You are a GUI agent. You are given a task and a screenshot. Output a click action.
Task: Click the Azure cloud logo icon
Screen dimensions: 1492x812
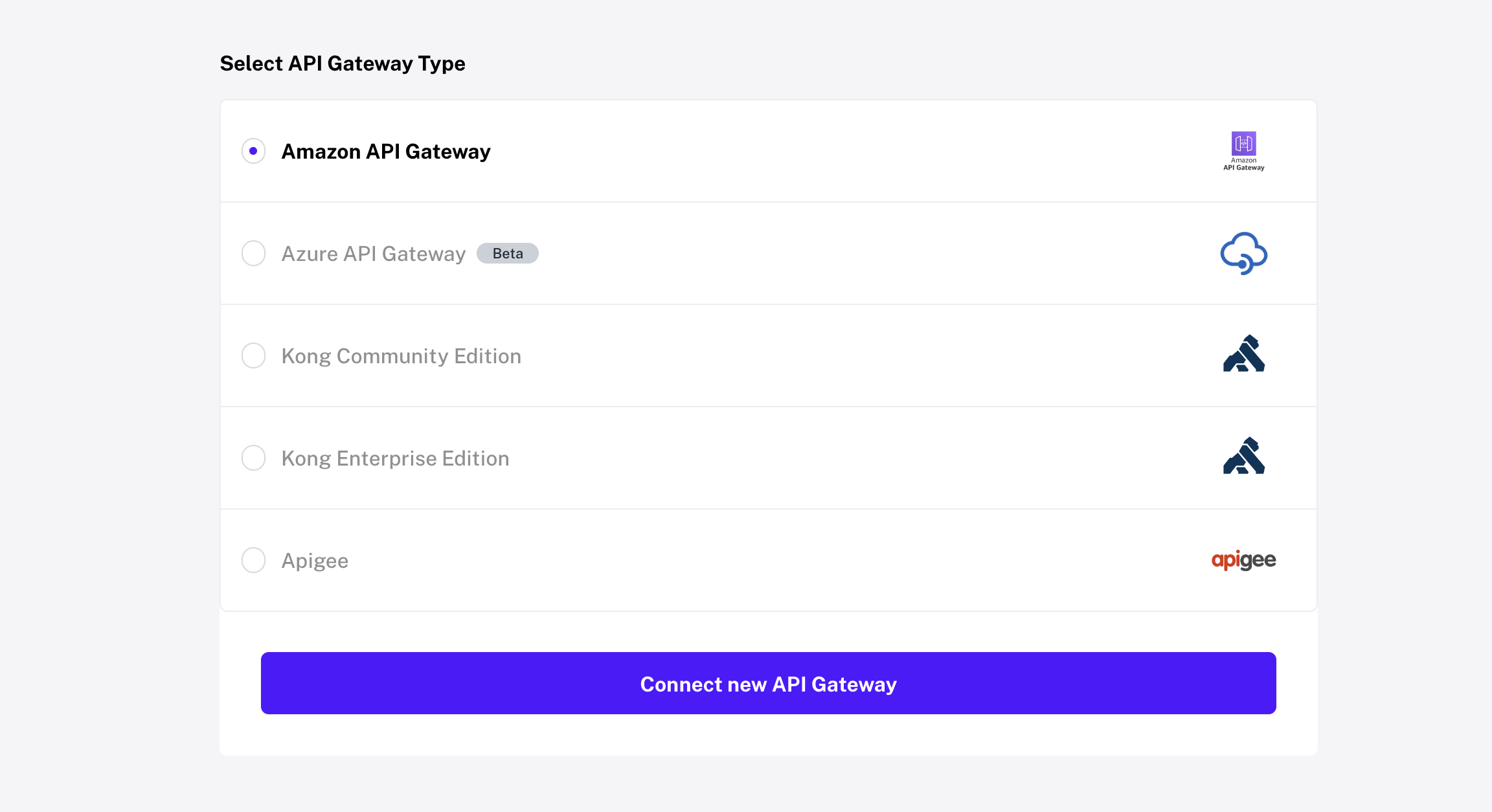click(1242, 253)
